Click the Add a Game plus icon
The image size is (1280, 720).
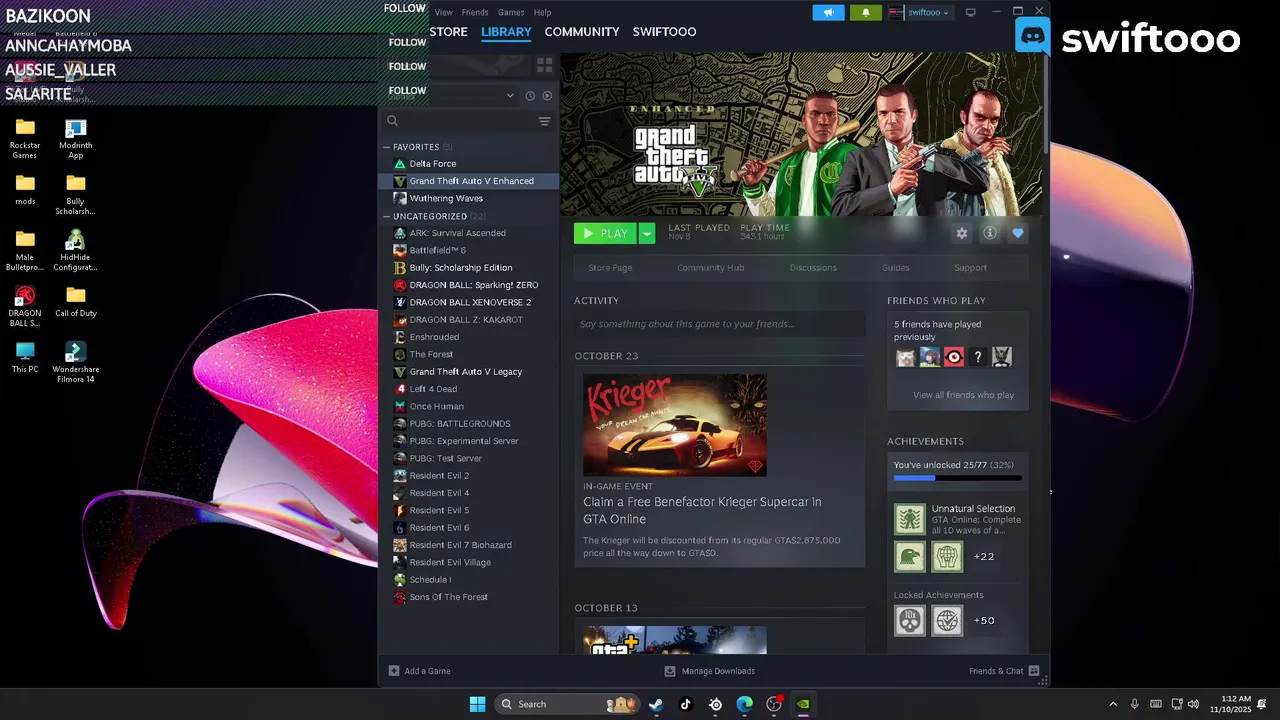coord(394,671)
